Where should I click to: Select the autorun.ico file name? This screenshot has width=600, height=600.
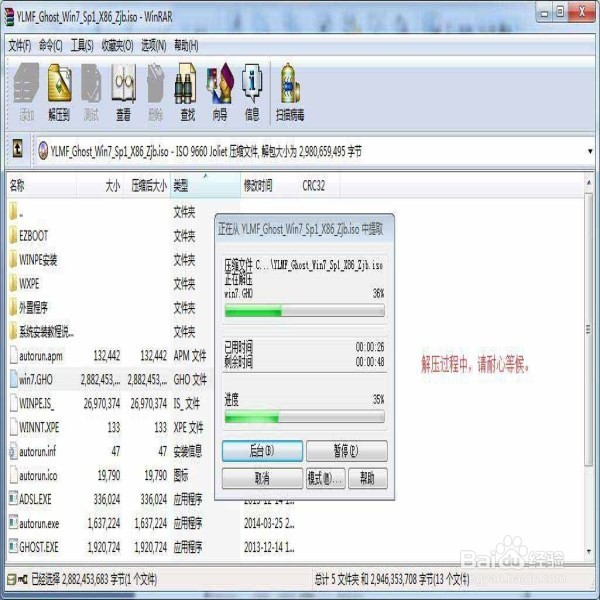38,476
